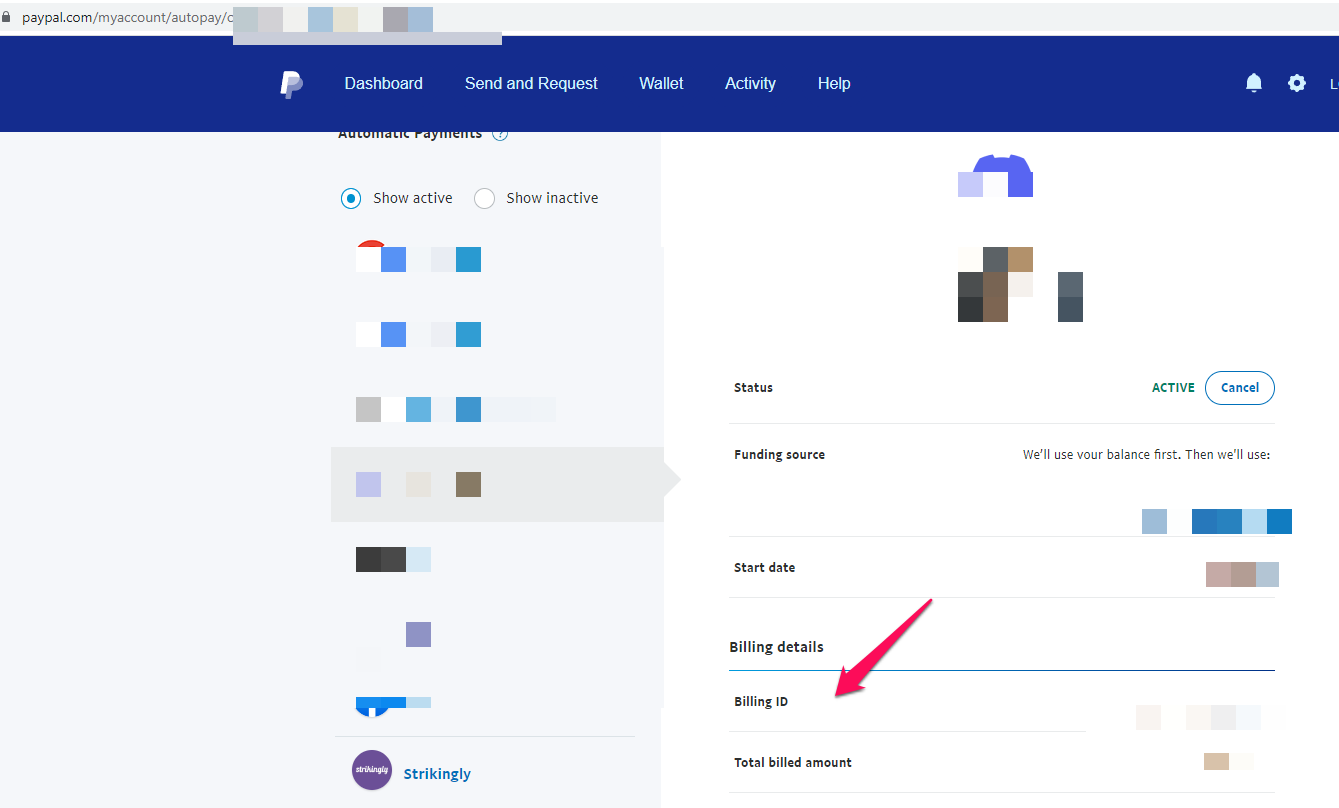The width and height of the screenshot is (1339, 808).
Task: Click the padlock icon in the address bar
Action: (10, 16)
